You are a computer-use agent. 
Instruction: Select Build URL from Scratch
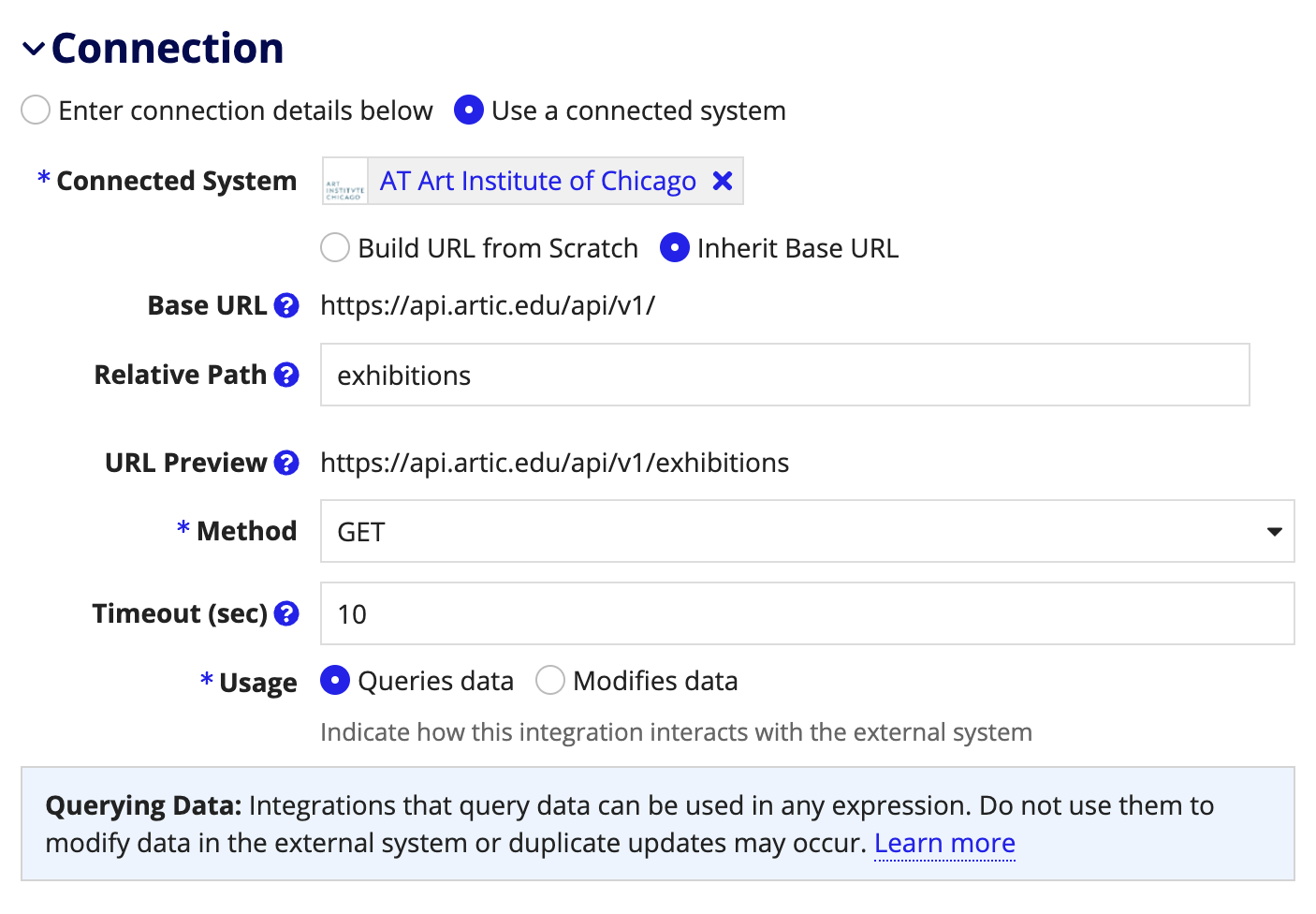(x=334, y=247)
